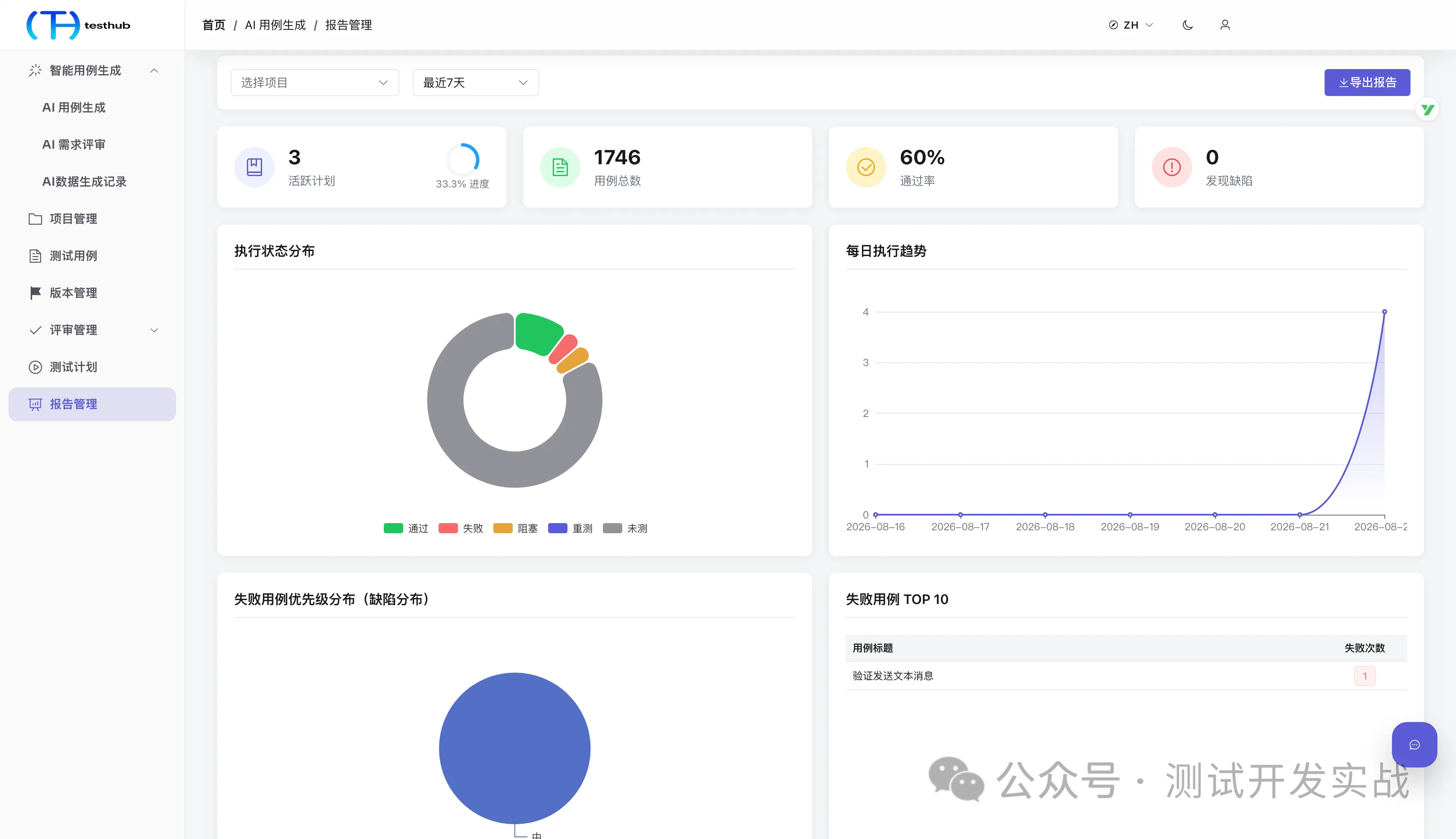Collapse the 智能用例生成 menu group

click(92, 70)
